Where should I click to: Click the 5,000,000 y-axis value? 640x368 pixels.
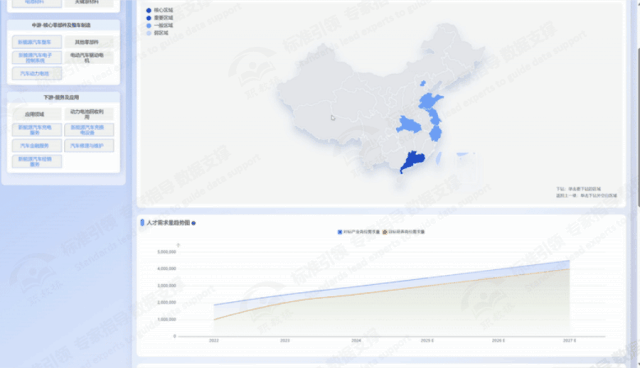coord(167,252)
